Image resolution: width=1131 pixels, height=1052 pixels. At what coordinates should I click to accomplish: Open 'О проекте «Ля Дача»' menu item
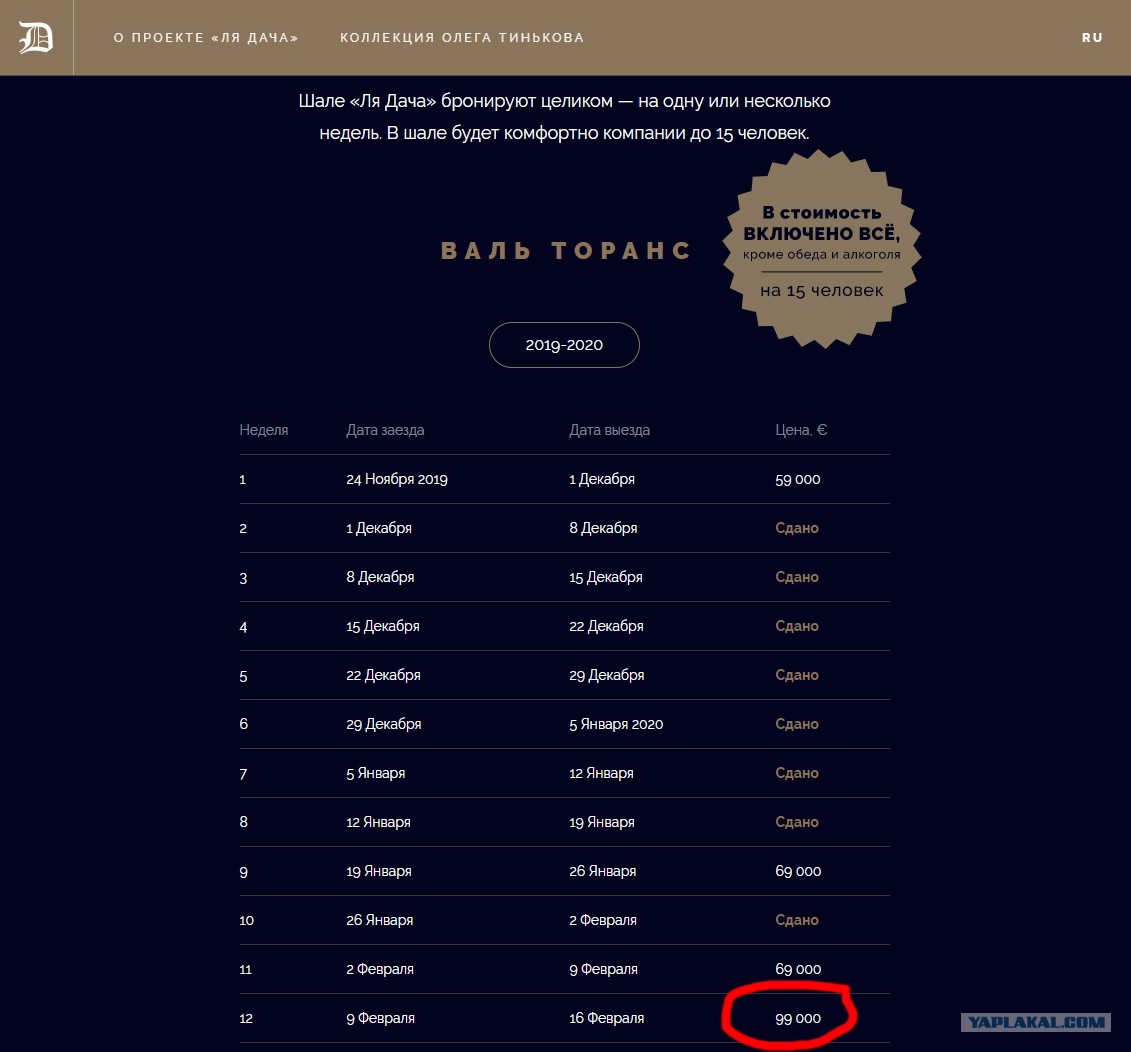coord(206,38)
